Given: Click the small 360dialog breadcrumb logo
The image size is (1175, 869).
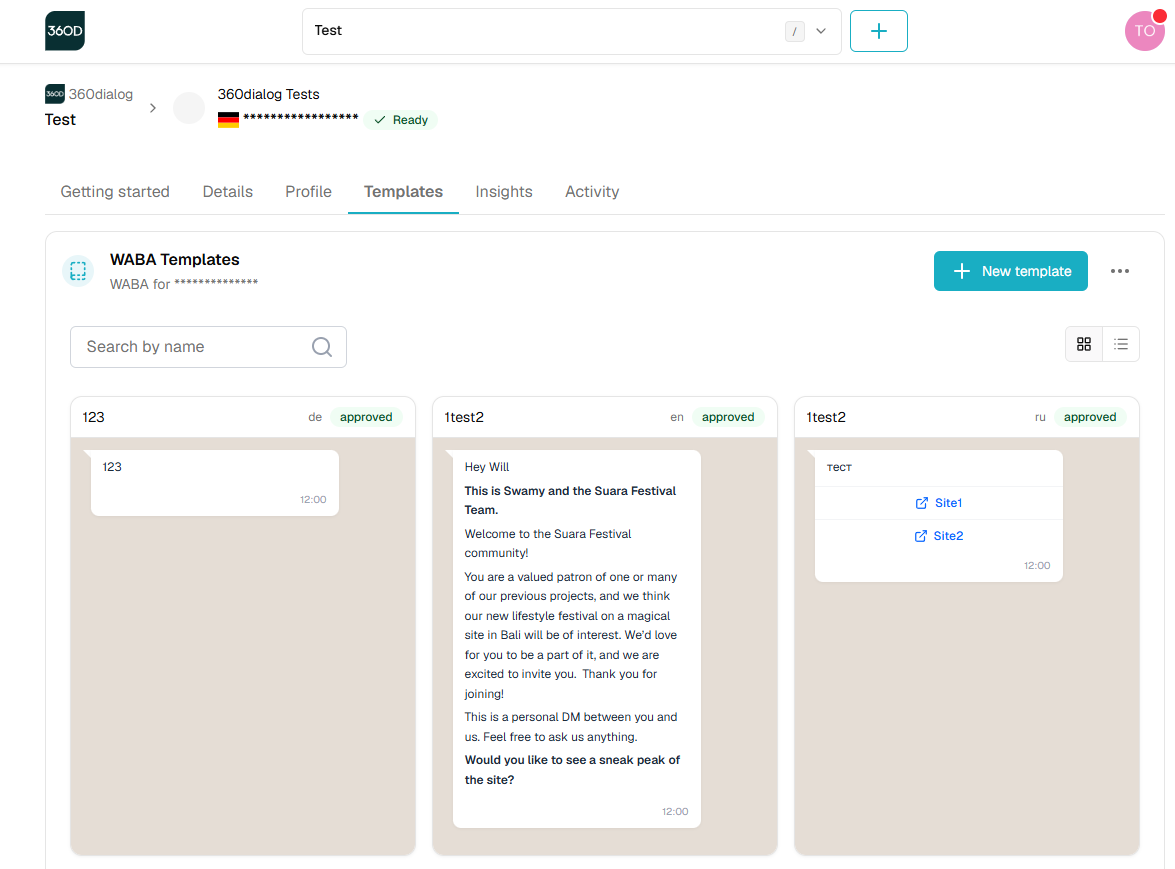Looking at the screenshot, I should (x=55, y=94).
